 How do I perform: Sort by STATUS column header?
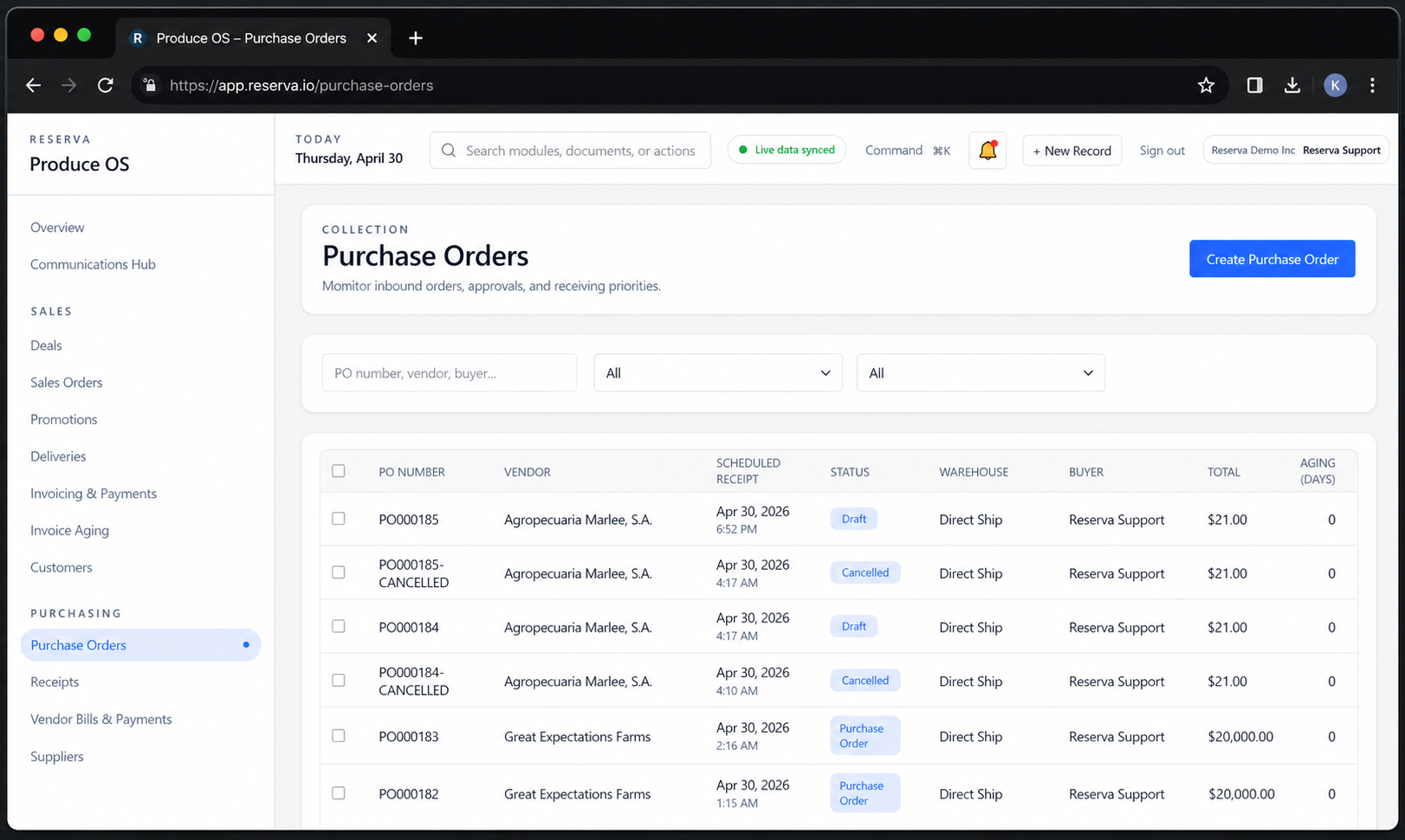(849, 472)
